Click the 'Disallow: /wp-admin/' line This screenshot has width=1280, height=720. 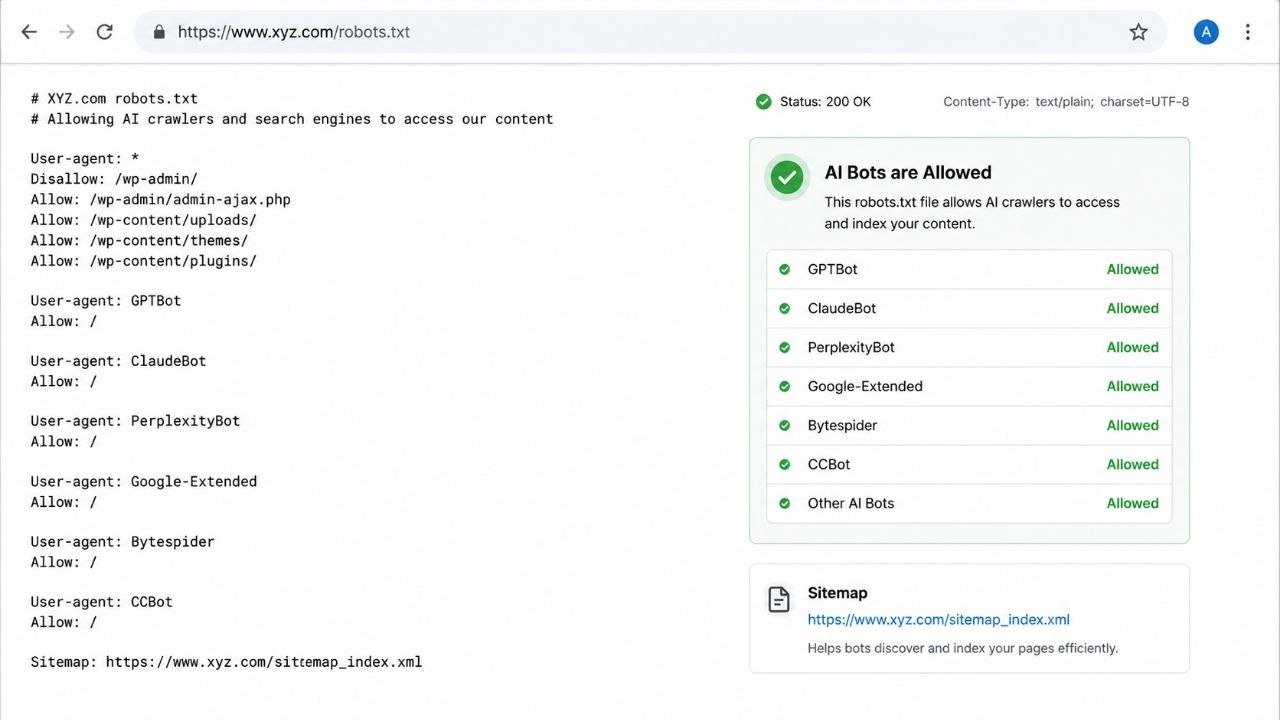[114, 179]
